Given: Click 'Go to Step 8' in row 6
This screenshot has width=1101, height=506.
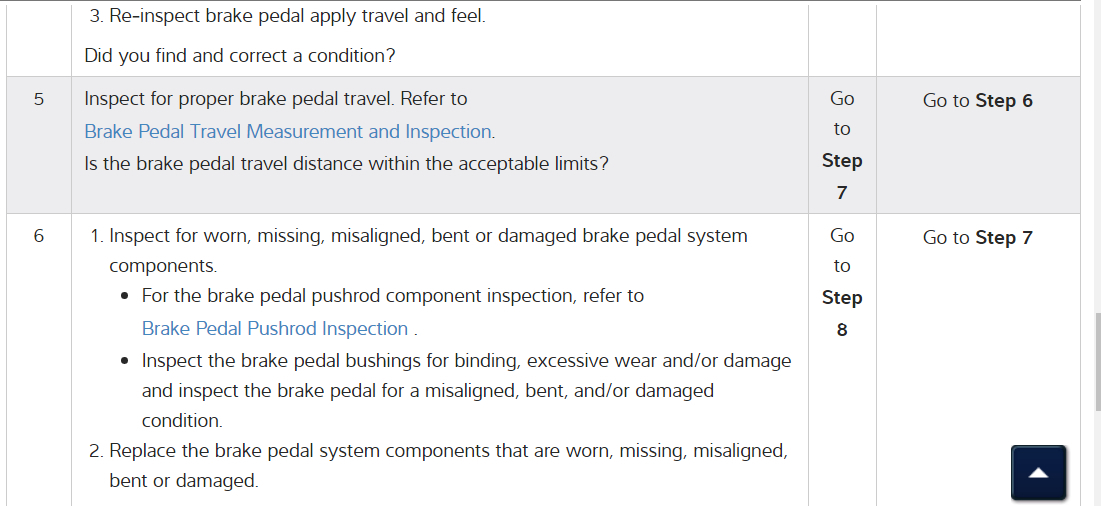Looking at the screenshot, I should [x=841, y=282].
